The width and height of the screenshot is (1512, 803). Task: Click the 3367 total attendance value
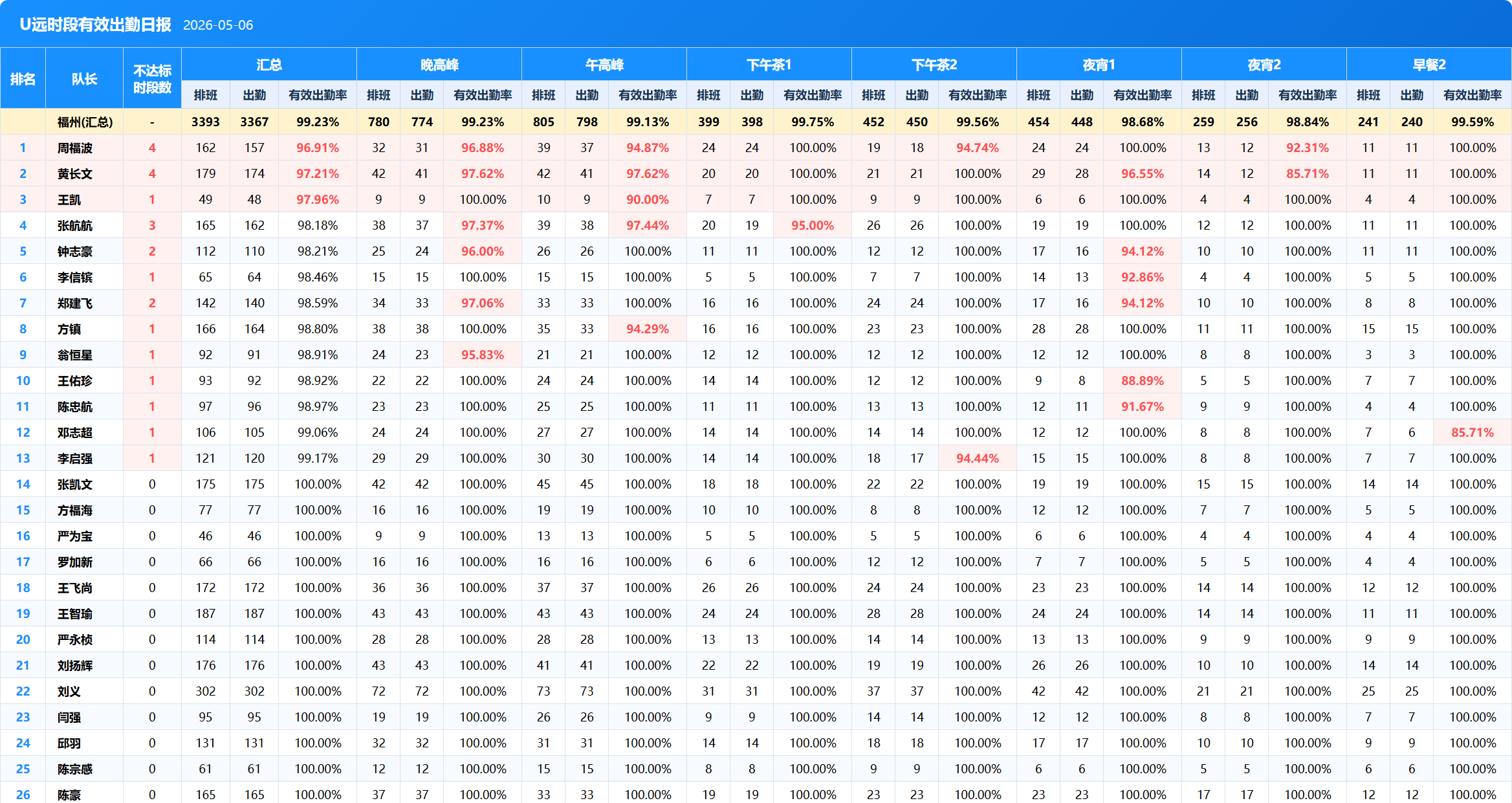254,122
